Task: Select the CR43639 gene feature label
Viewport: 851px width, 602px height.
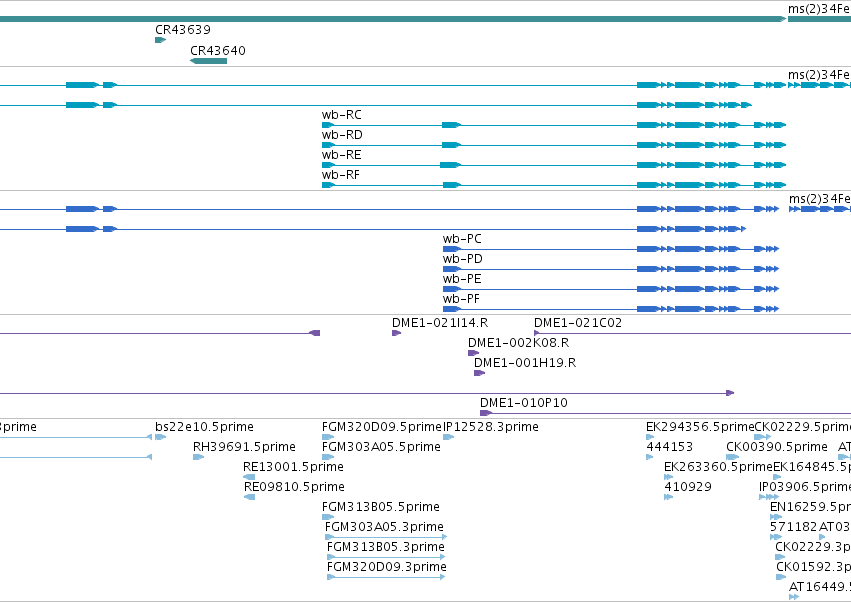Action: click(x=183, y=30)
